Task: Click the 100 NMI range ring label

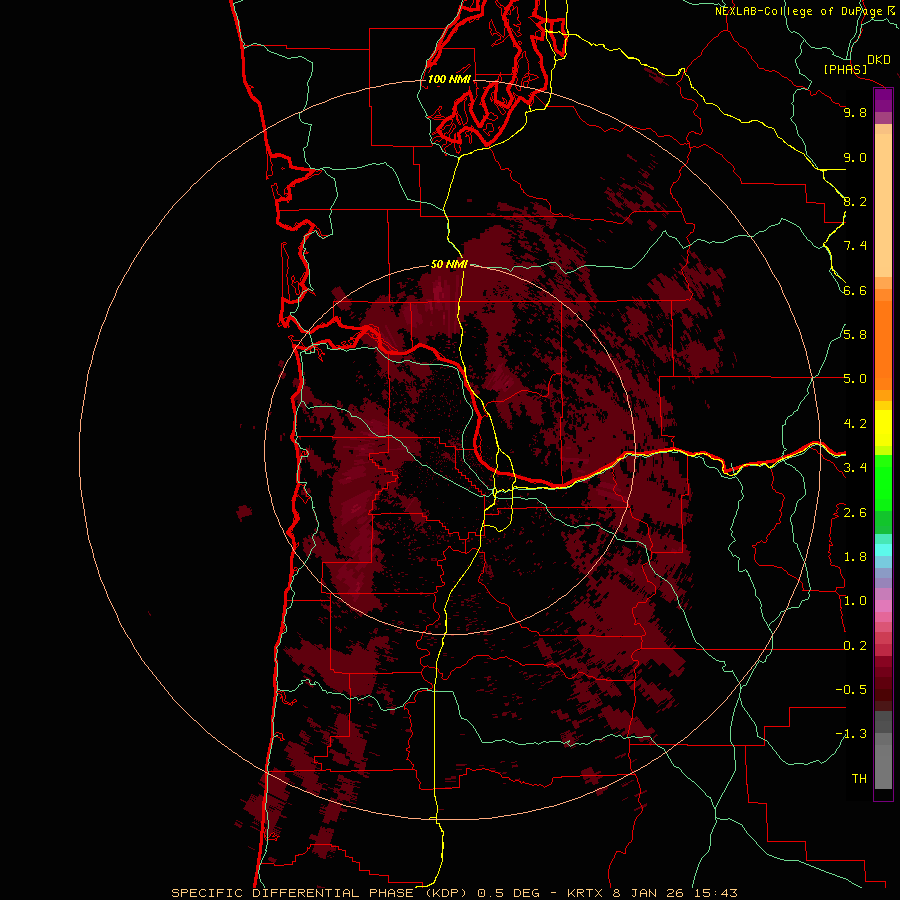Action: pyautogui.click(x=449, y=79)
